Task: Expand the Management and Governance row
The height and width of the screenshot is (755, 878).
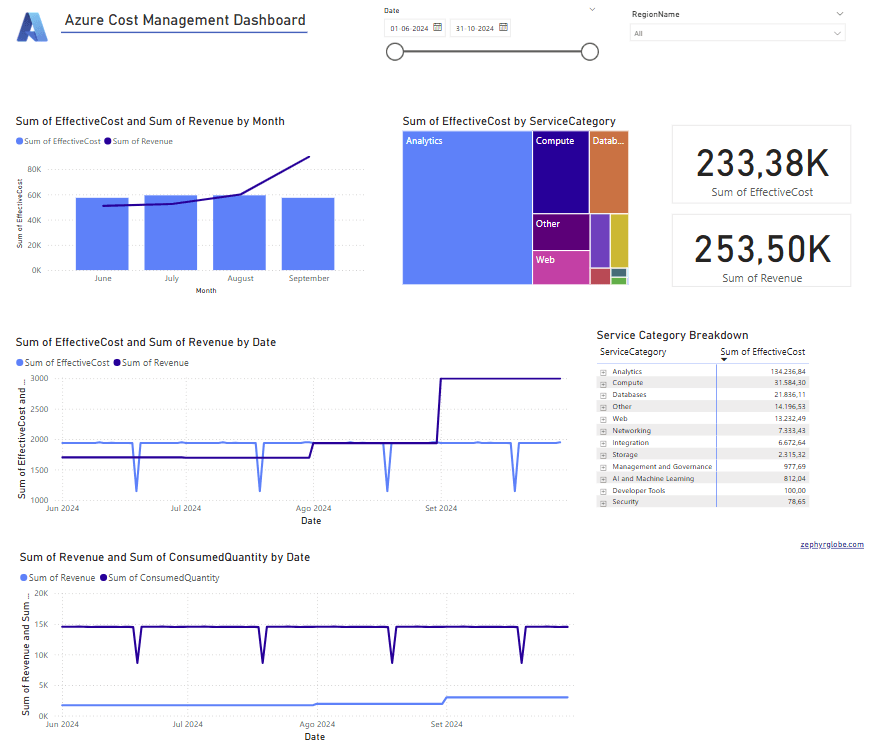Action: pyautogui.click(x=603, y=468)
